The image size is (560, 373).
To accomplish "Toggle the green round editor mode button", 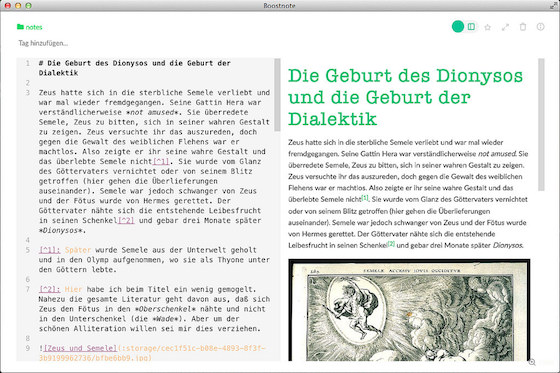I will coord(458,26).
